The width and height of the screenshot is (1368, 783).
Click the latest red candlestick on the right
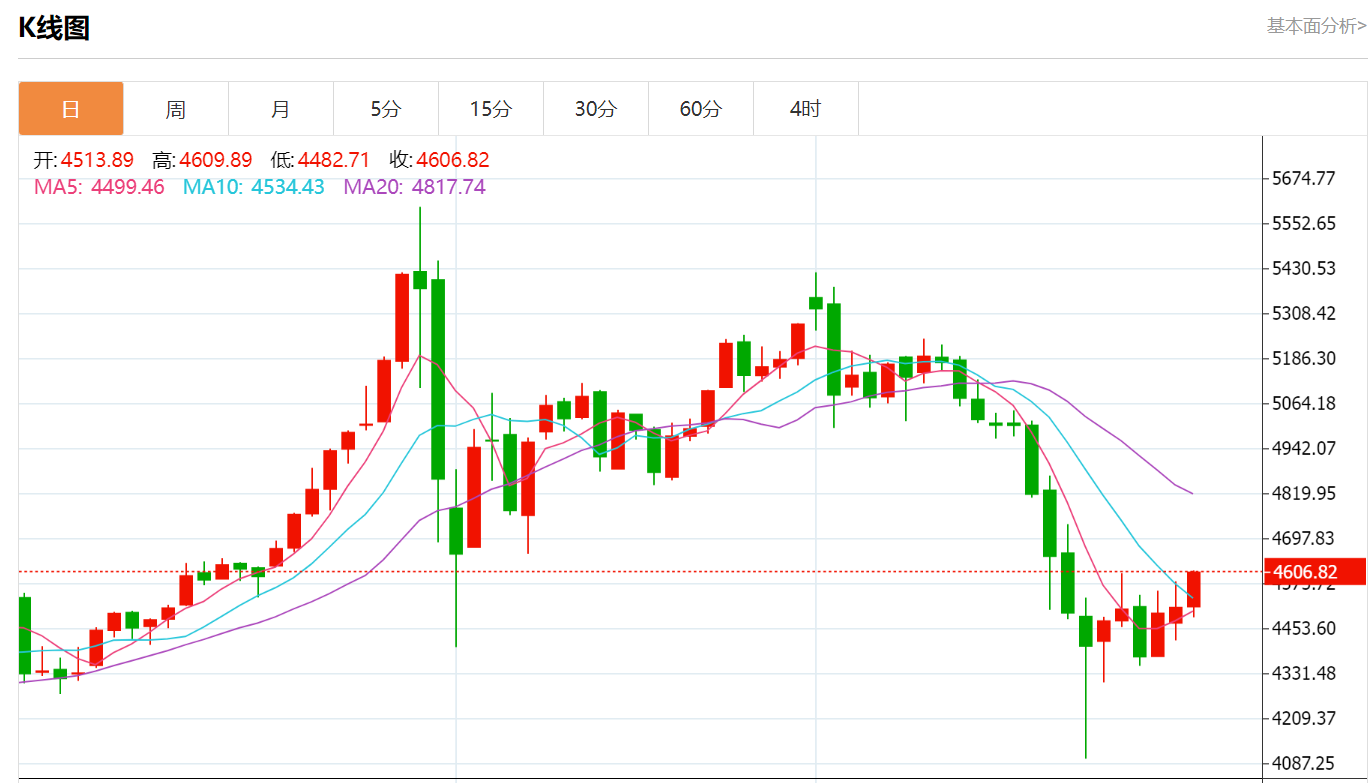click(x=1193, y=589)
